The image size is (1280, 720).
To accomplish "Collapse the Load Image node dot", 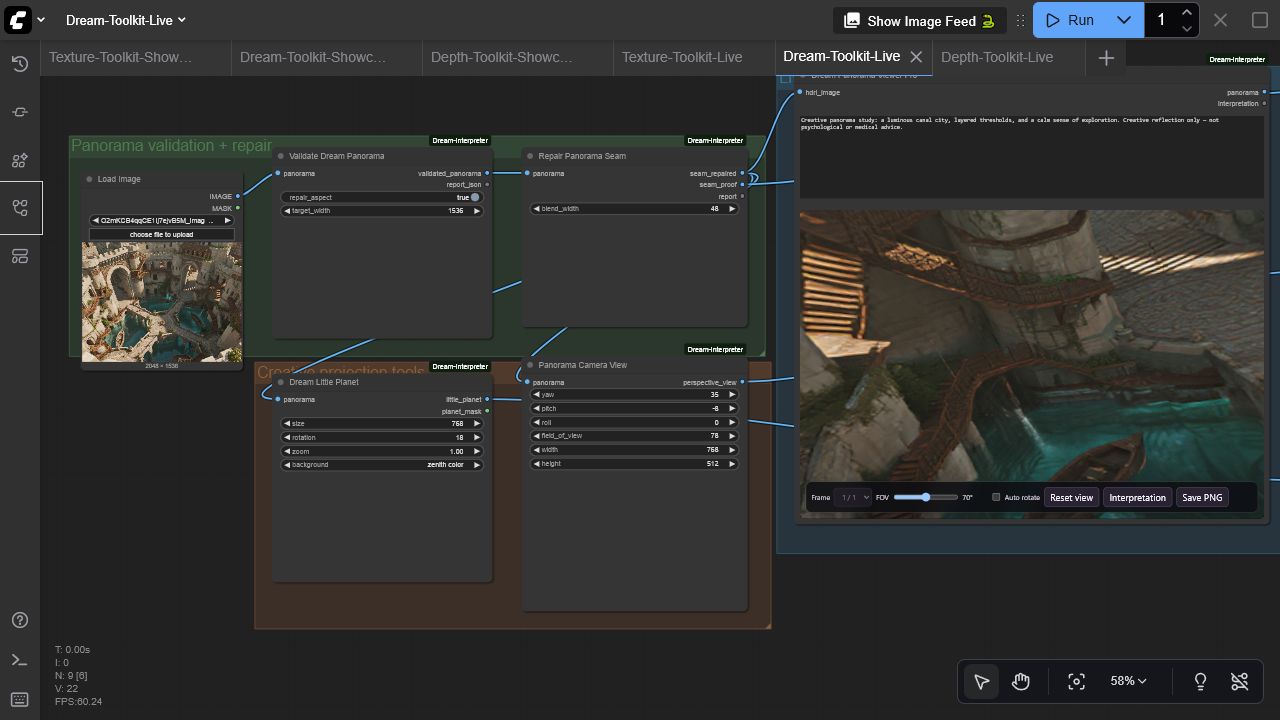I will pos(89,180).
